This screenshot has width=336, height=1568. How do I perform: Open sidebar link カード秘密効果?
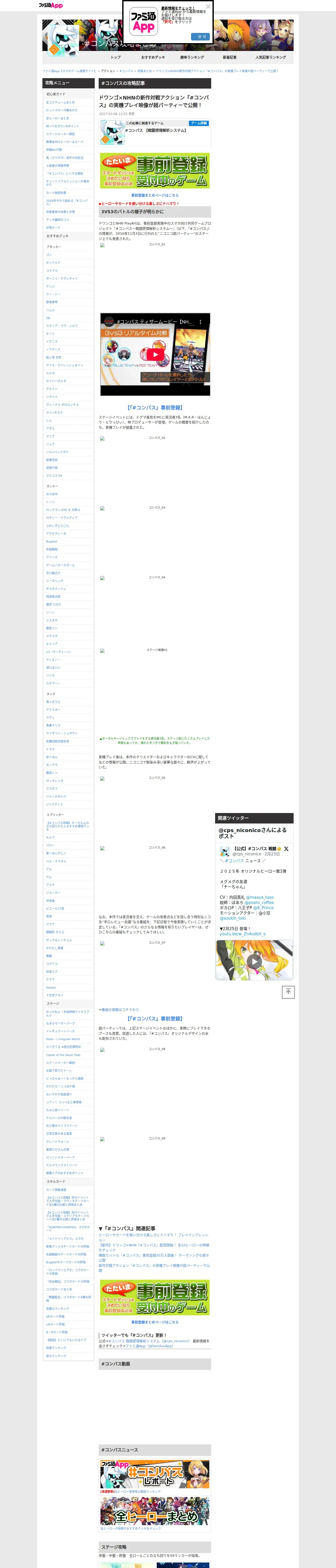click(x=56, y=192)
